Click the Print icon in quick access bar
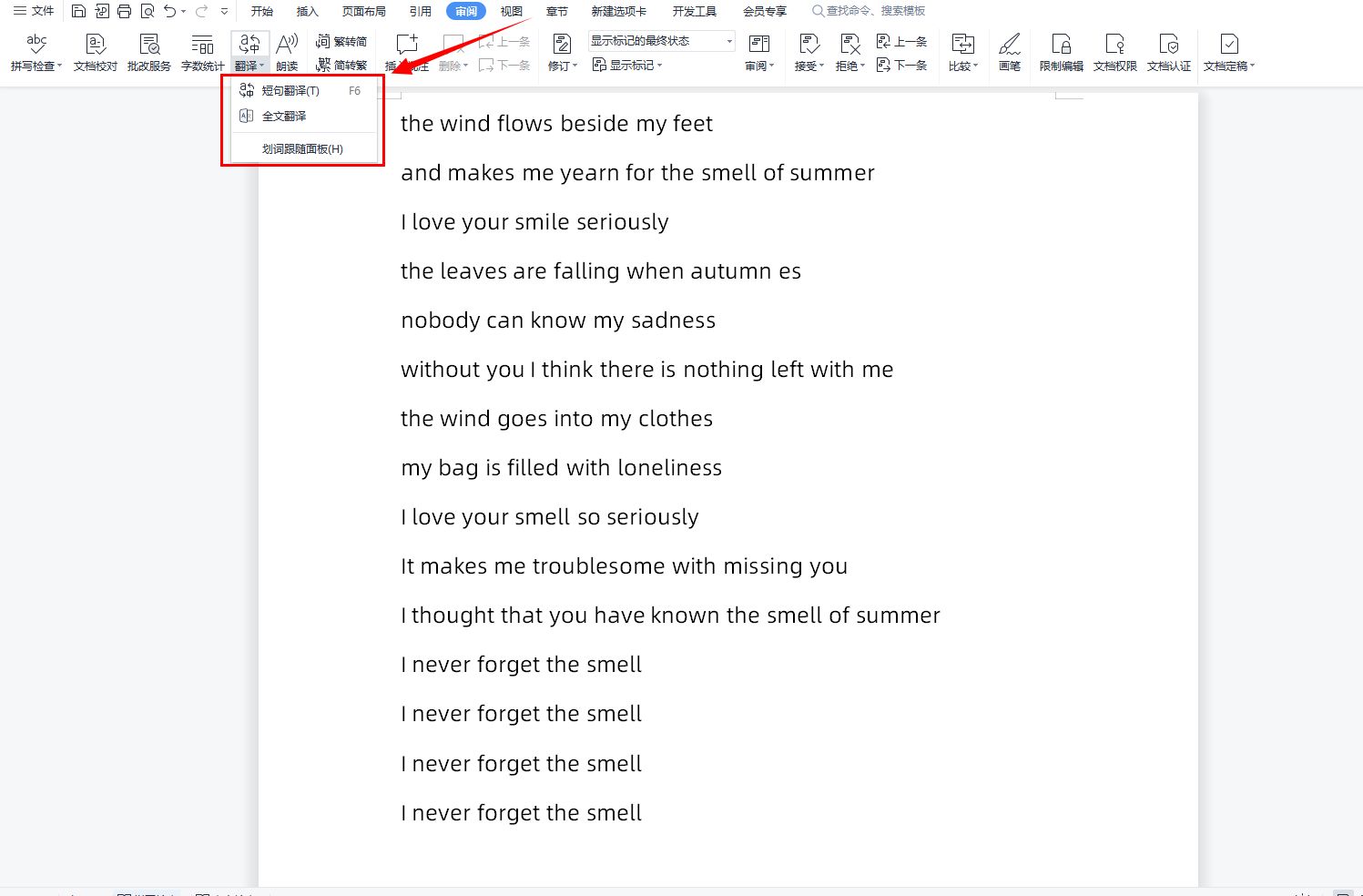 click(x=124, y=11)
